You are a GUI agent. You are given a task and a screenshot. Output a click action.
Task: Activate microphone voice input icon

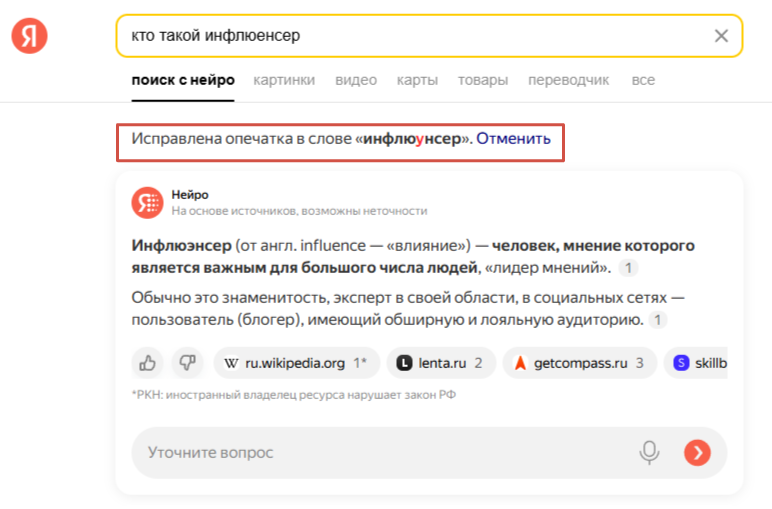point(650,452)
